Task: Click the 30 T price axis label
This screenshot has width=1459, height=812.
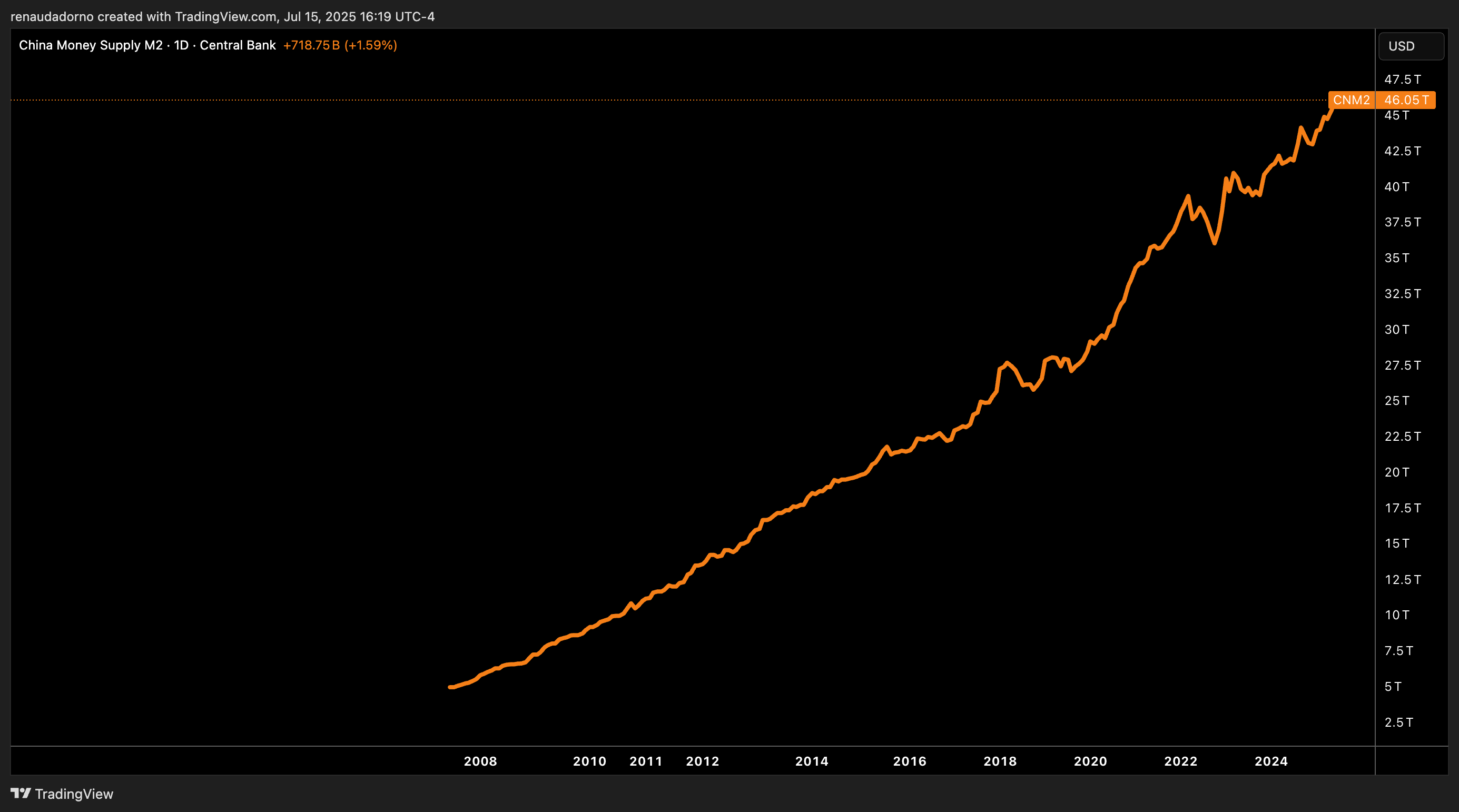Action: click(x=1397, y=330)
